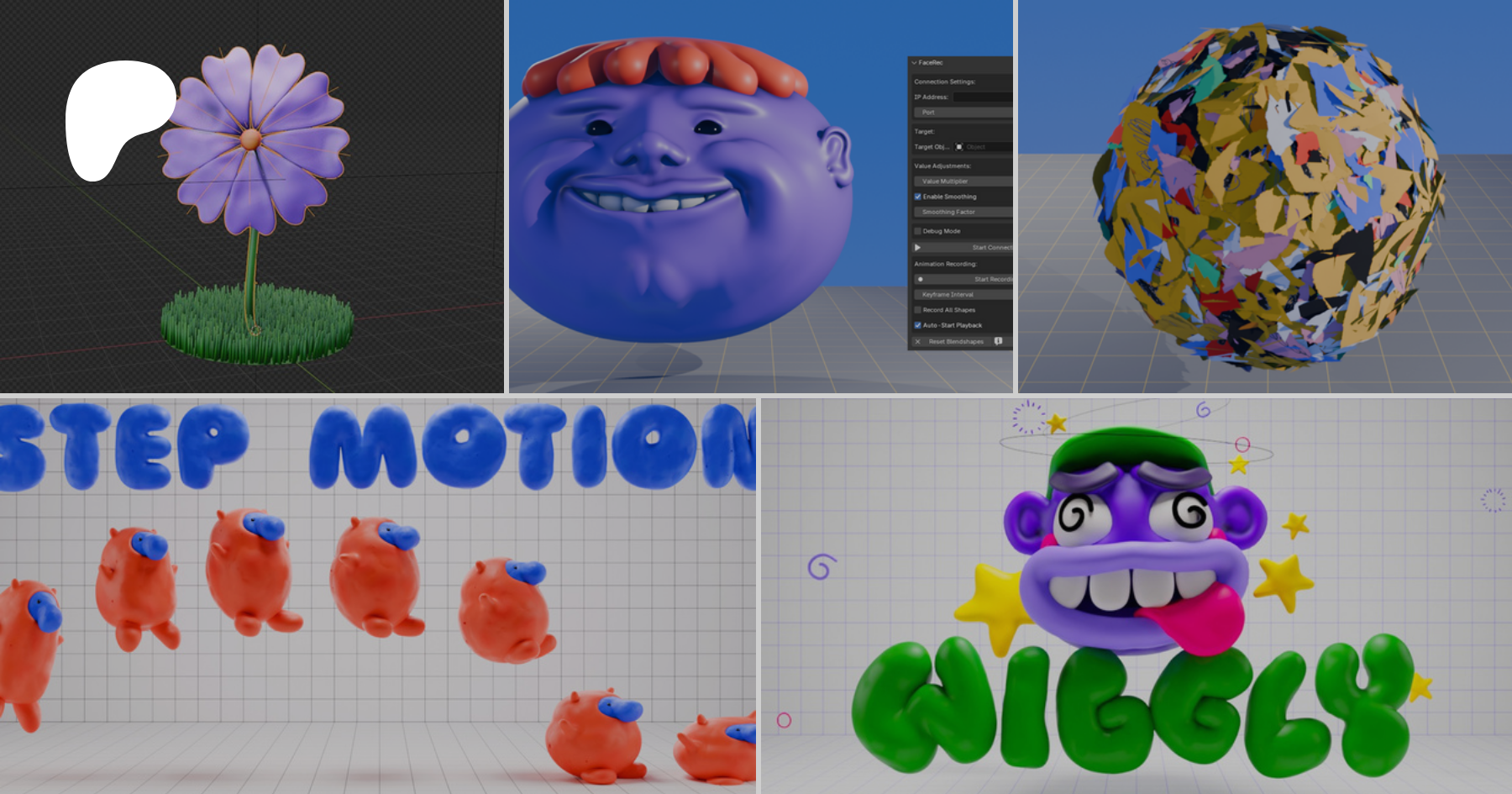The image size is (1512, 794).
Task: Collapse the FaceRec panel
Action: [x=915, y=63]
